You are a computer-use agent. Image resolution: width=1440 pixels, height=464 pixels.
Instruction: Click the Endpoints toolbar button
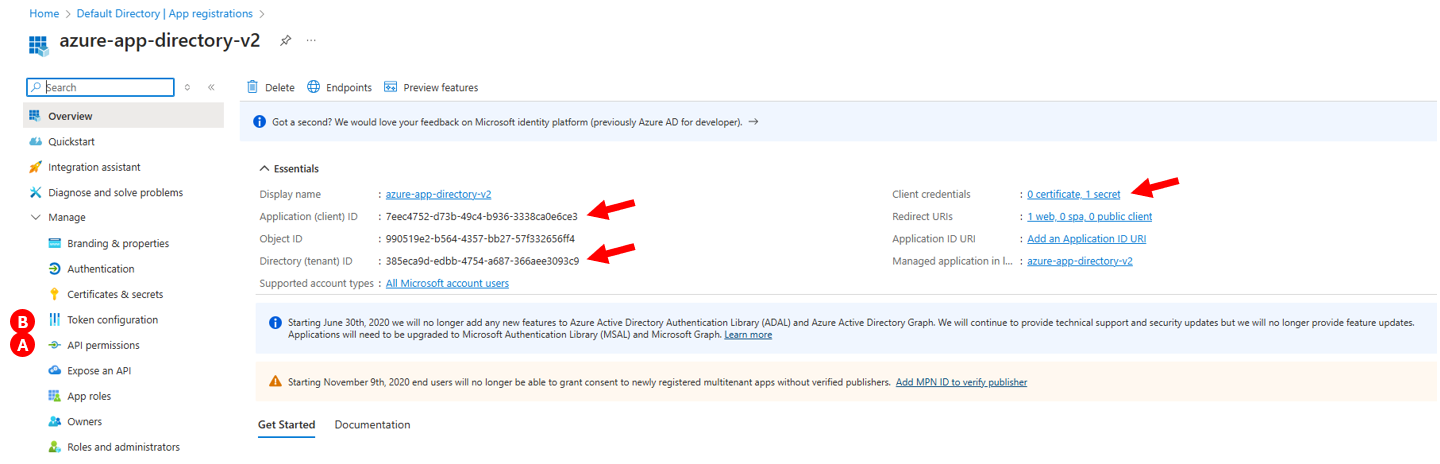point(339,87)
